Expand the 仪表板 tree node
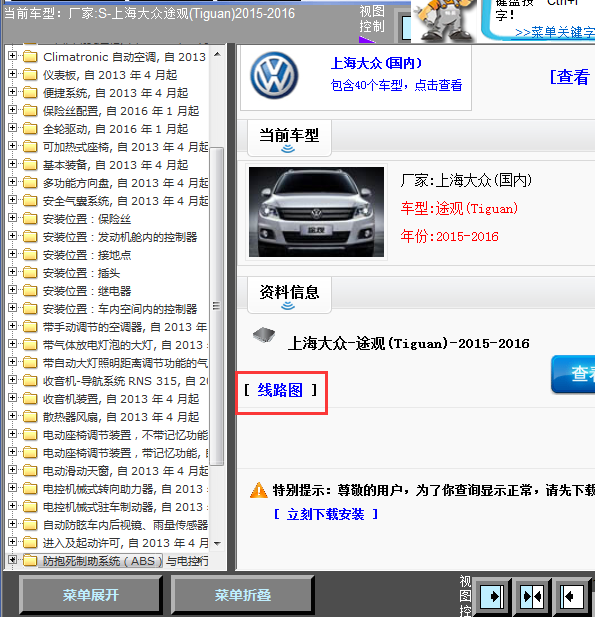The height and width of the screenshot is (617, 595). (12, 74)
